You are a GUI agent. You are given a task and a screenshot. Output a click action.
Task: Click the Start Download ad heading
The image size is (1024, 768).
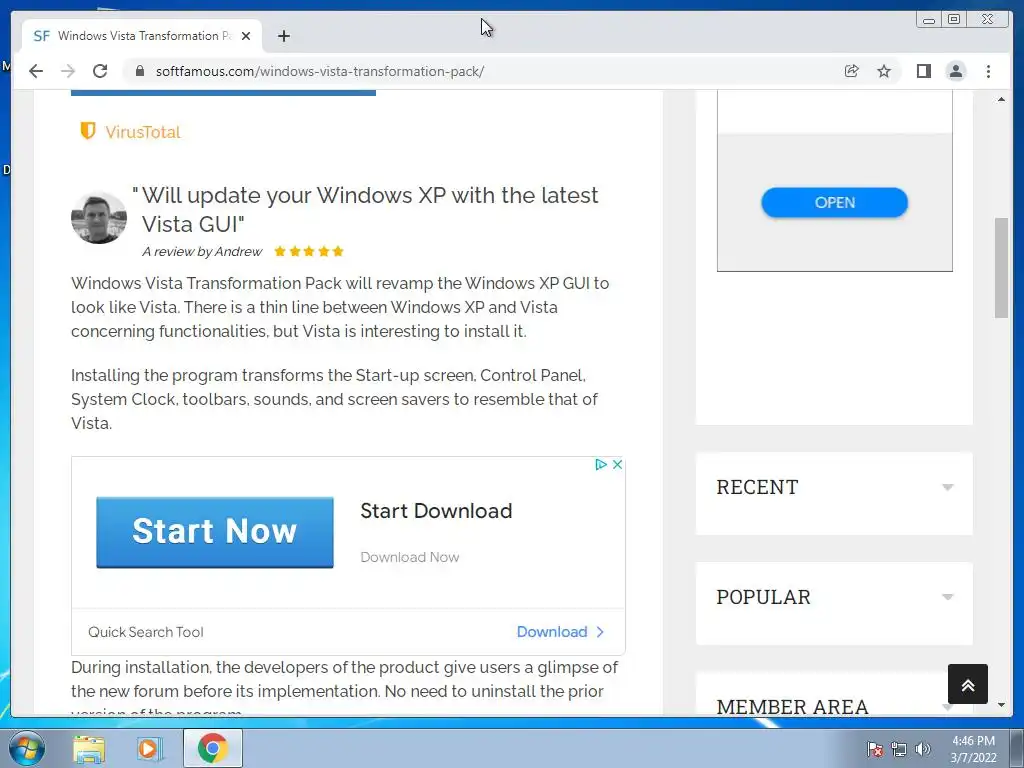436,511
